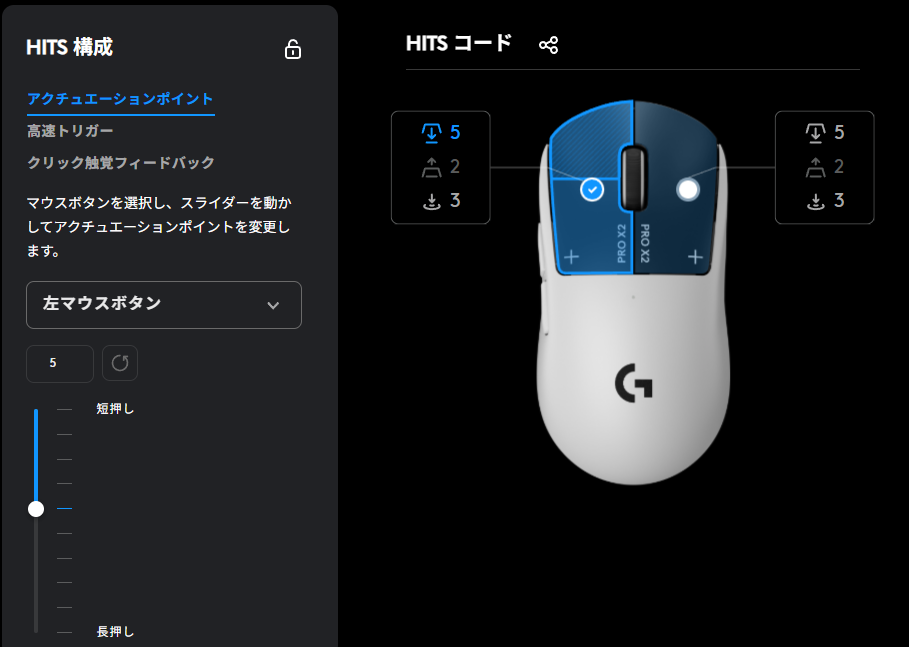Screen dimensions: 909x647
Task: Select the left-panel actuation point icon showing 5
Action: 431,133
